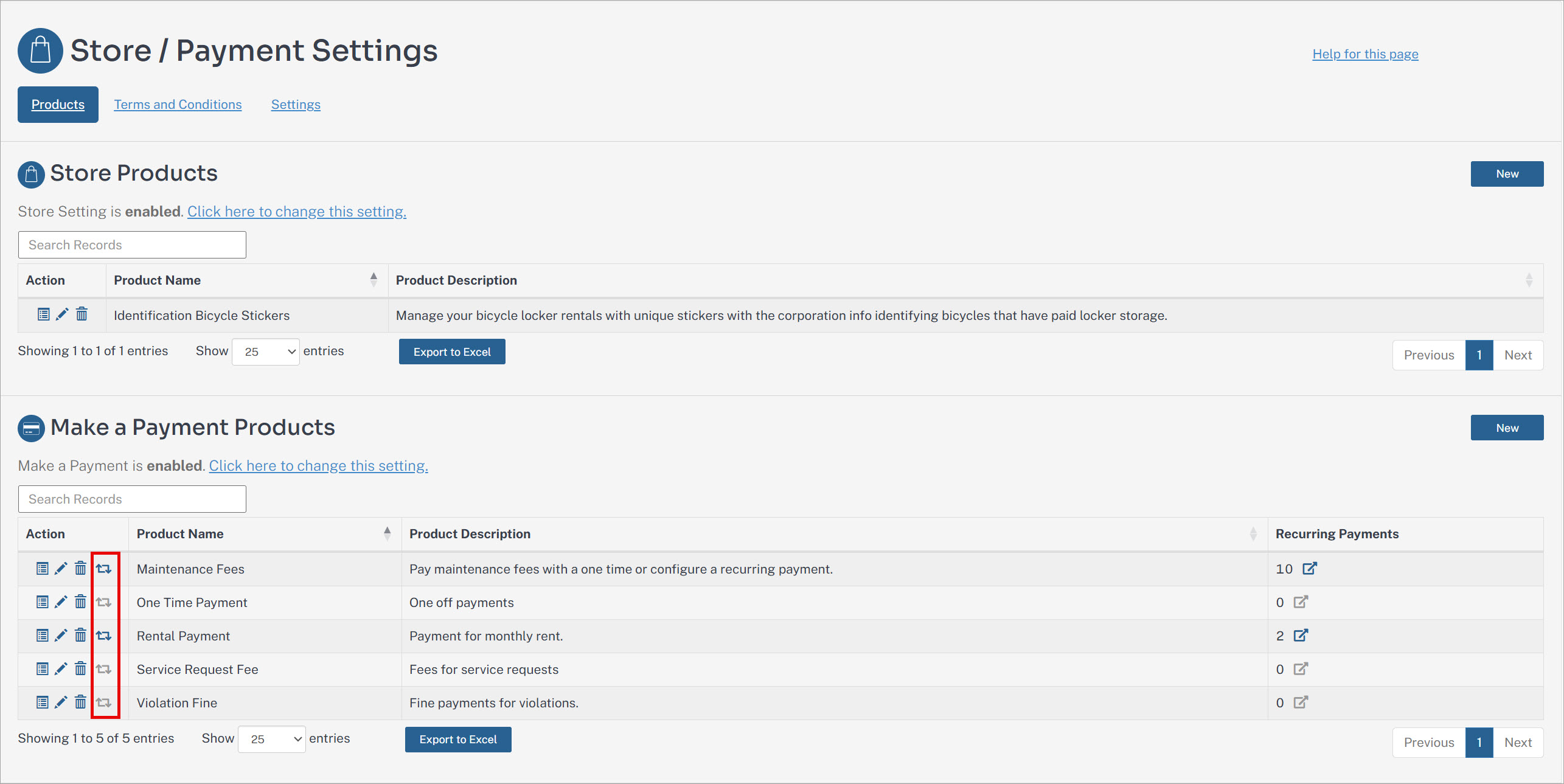Focus Store Products Search Records field

[132, 245]
